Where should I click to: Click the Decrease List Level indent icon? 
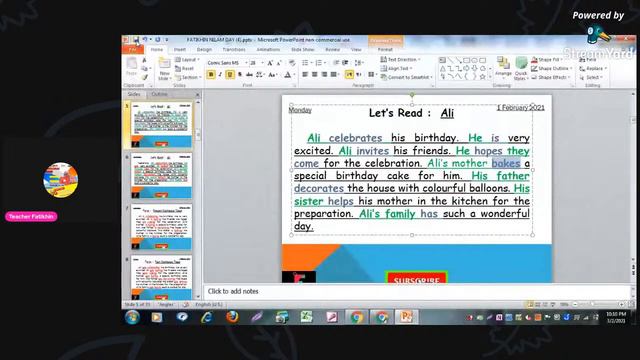pyautogui.click(x=336, y=63)
